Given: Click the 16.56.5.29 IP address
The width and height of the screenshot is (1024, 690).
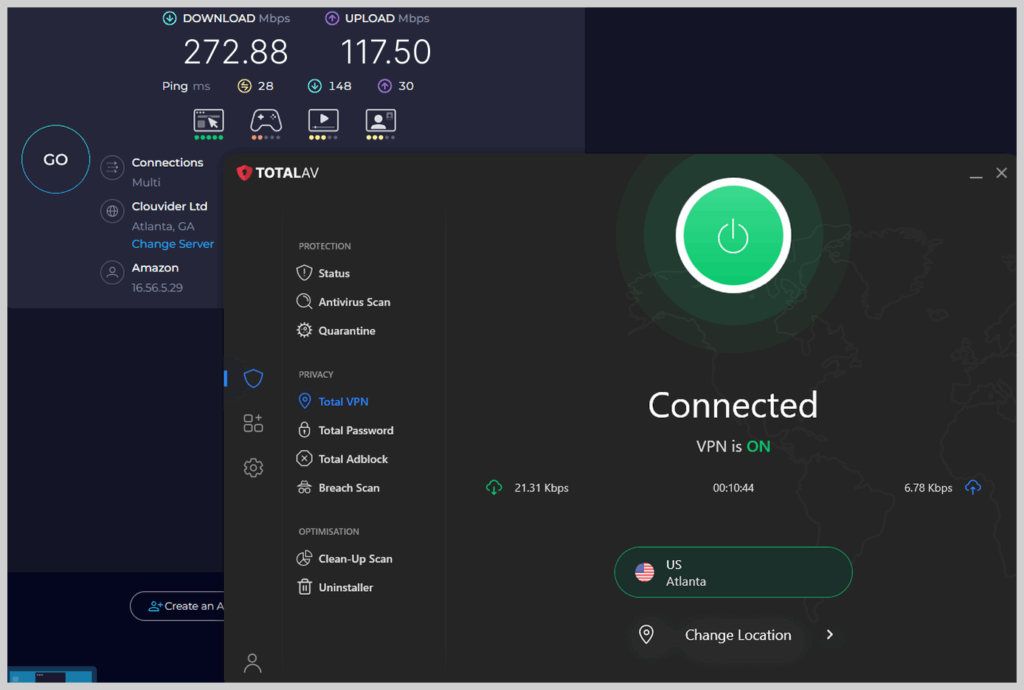Looking at the screenshot, I should pyautogui.click(x=157, y=287).
